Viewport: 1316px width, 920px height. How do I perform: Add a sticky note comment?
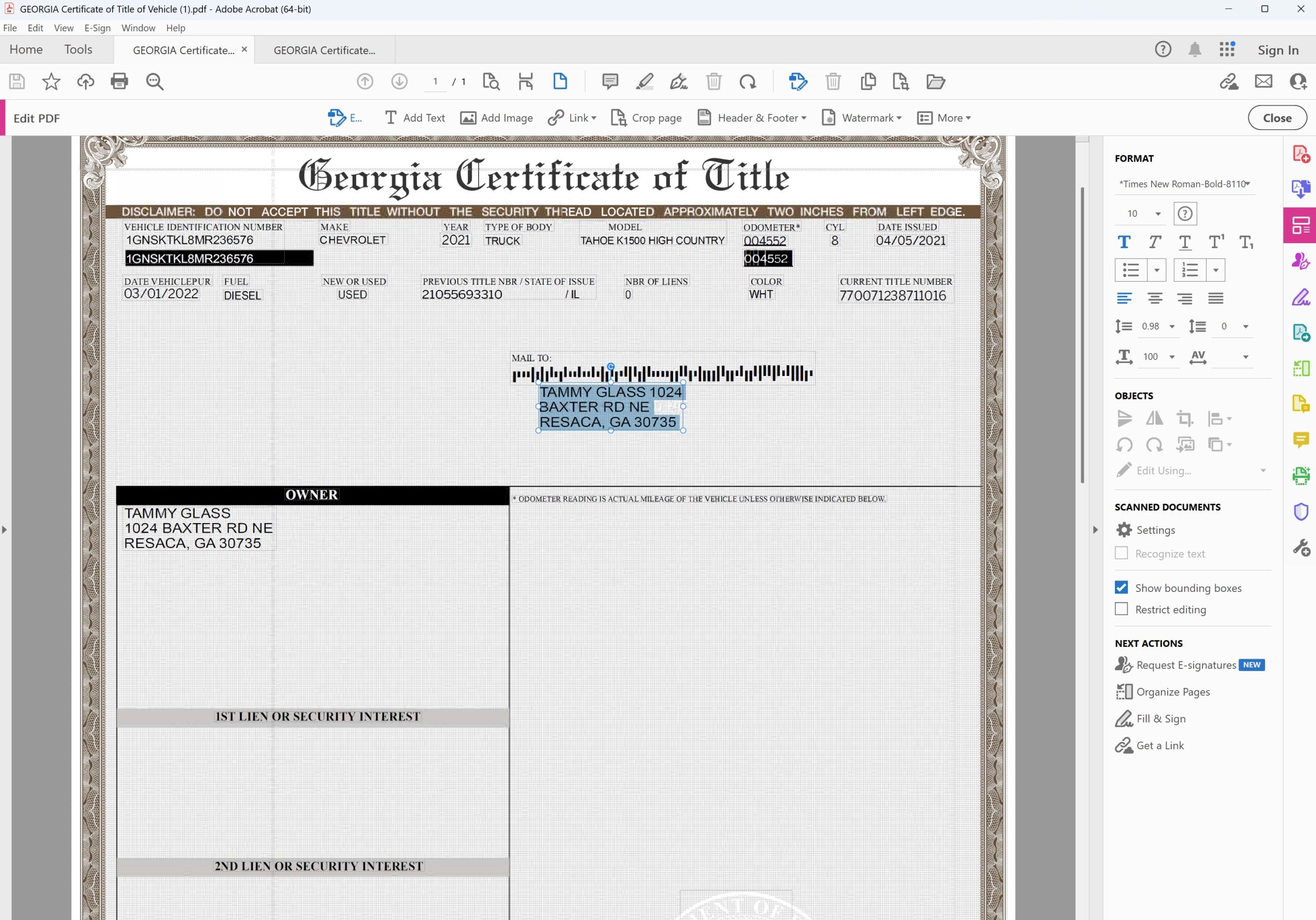610,81
